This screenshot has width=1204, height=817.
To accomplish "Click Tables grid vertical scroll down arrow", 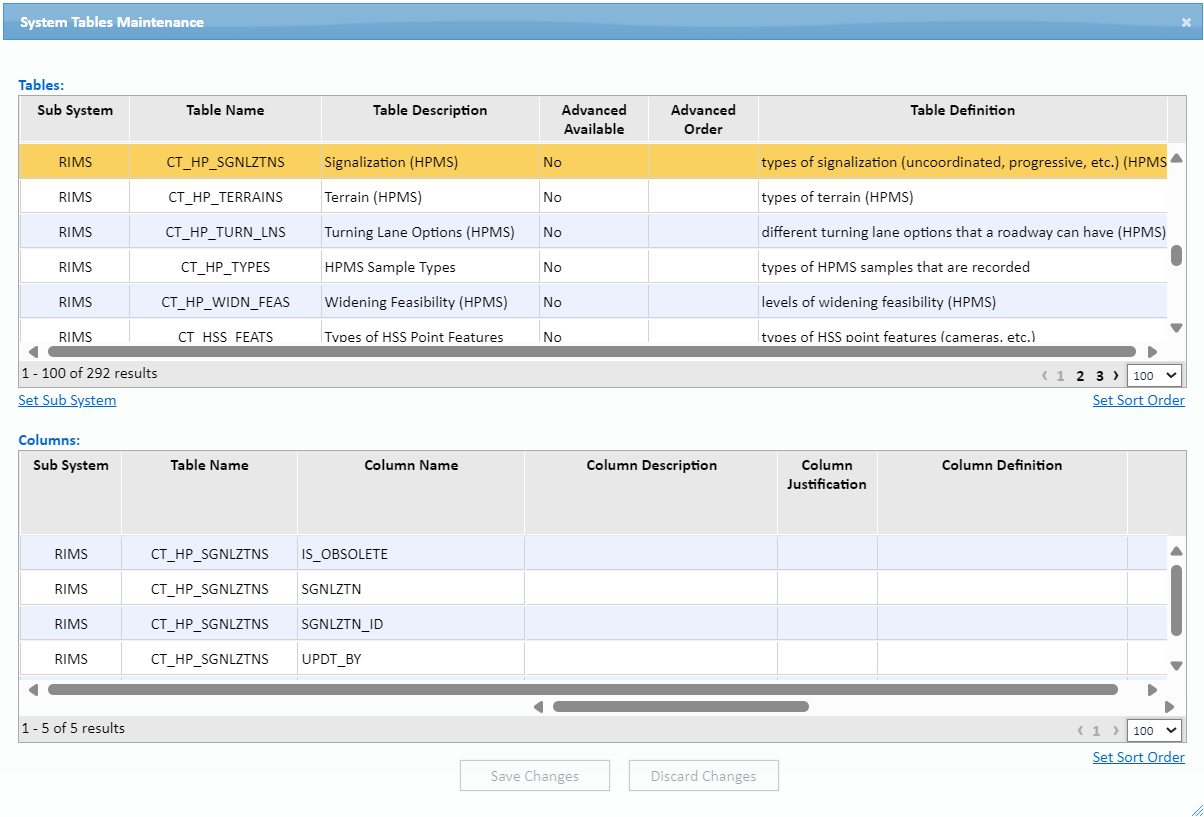I will click(x=1177, y=328).
